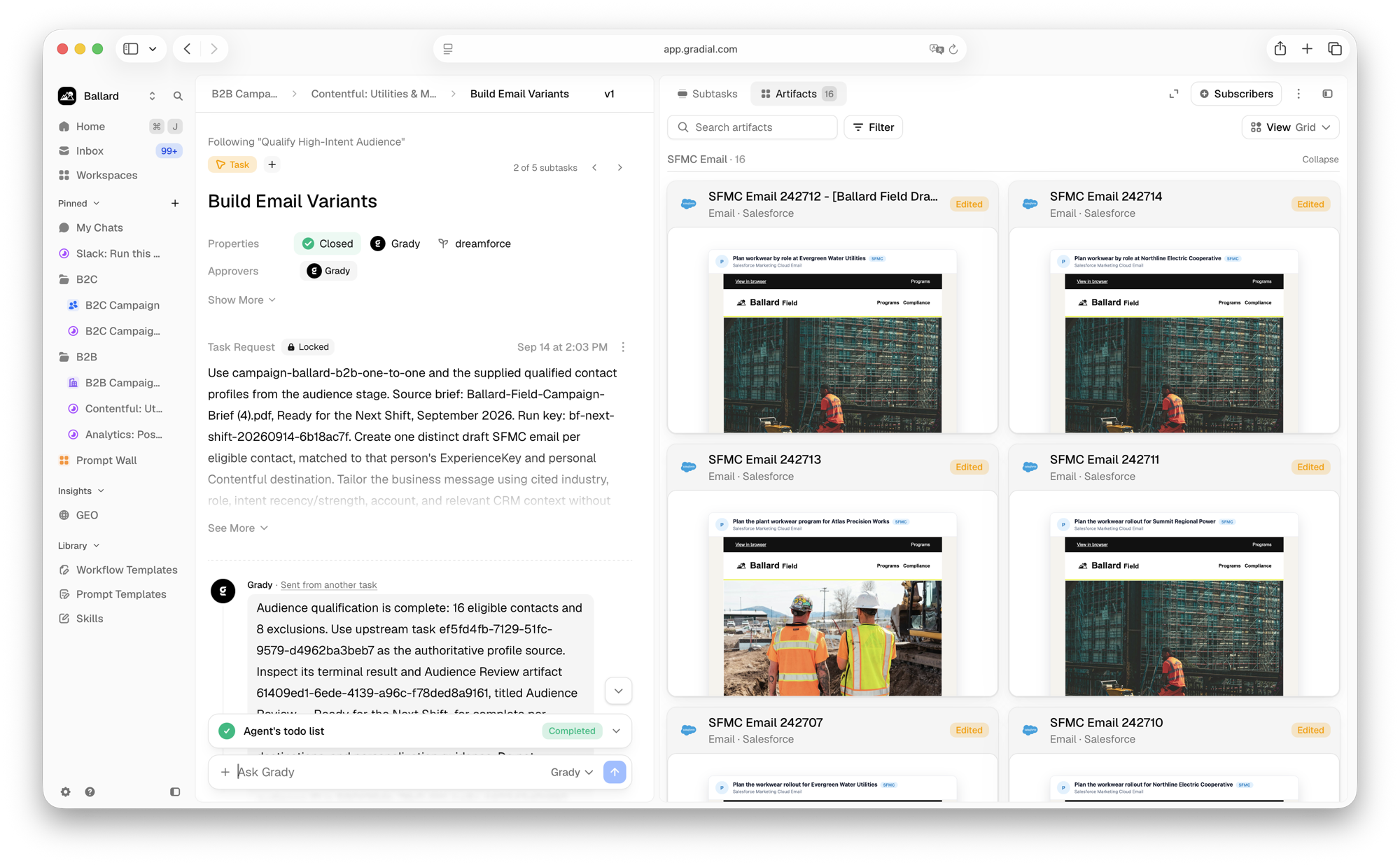The width and height of the screenshot is (1400, 865).
Task: Open Task Request more options menu
Action: click(x=623, y=347)
